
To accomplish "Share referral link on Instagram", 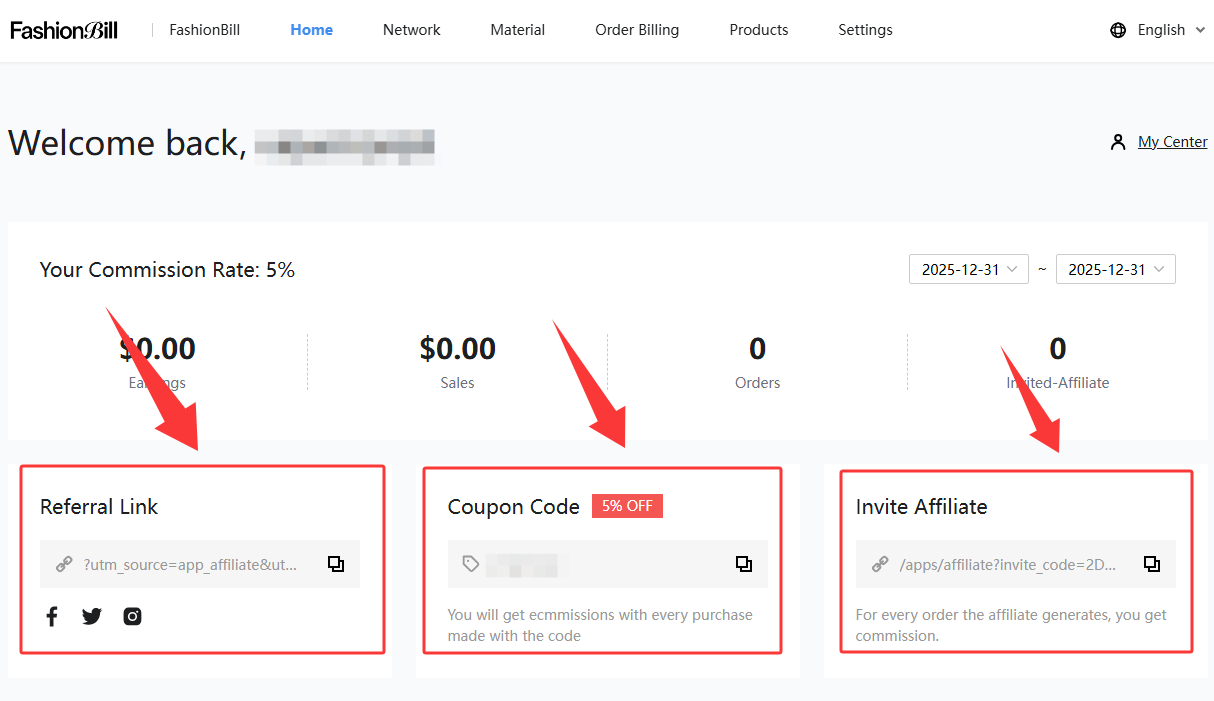I will point(132,616).
